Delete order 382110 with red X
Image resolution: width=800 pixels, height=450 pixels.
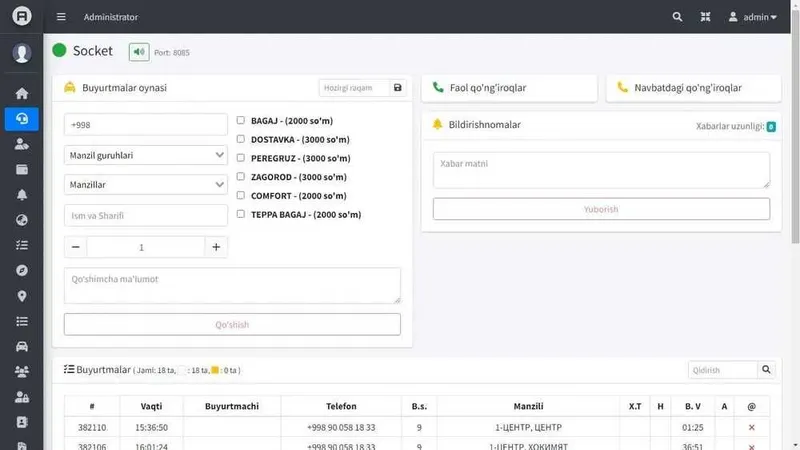pyautogui.click(x=752, y=428)
